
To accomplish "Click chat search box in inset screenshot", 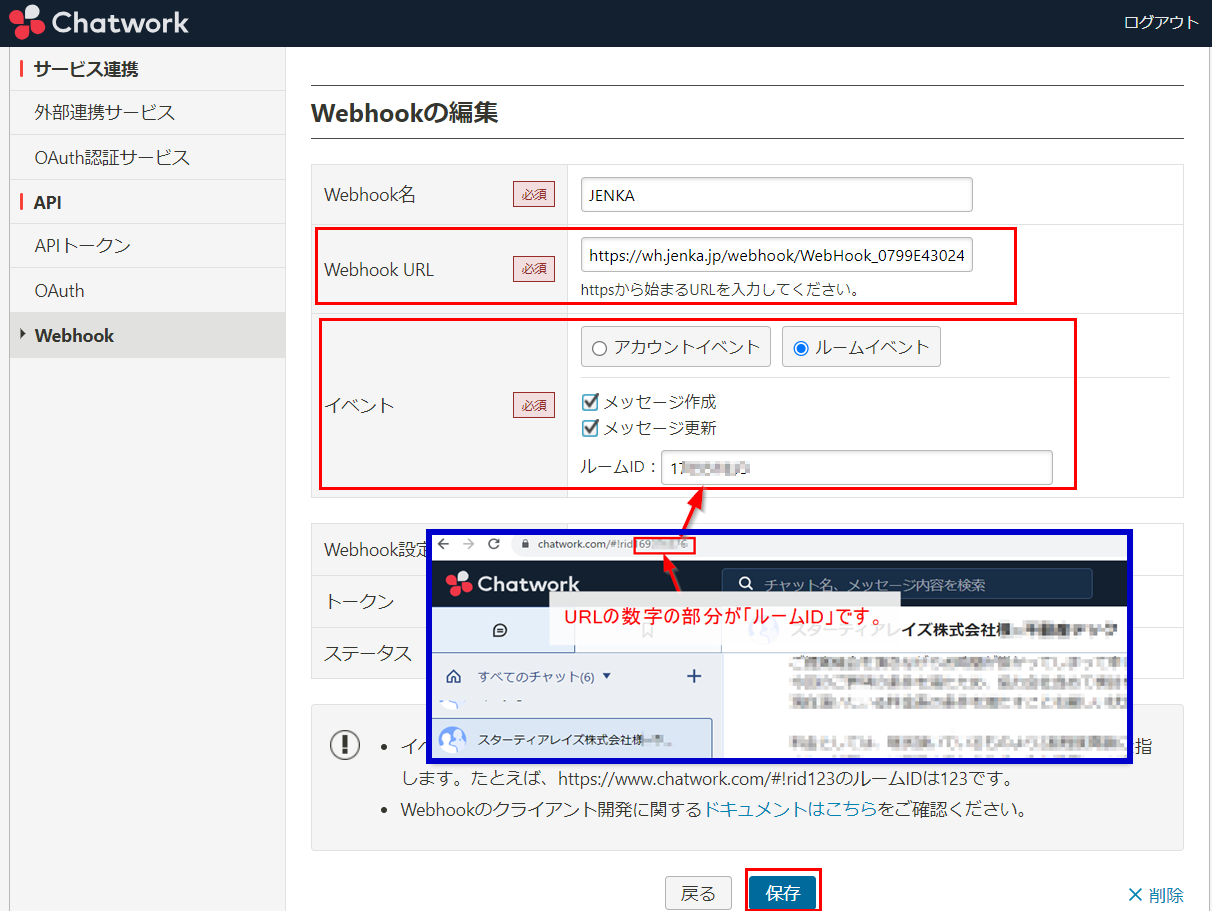I will (x=907, y=584).
